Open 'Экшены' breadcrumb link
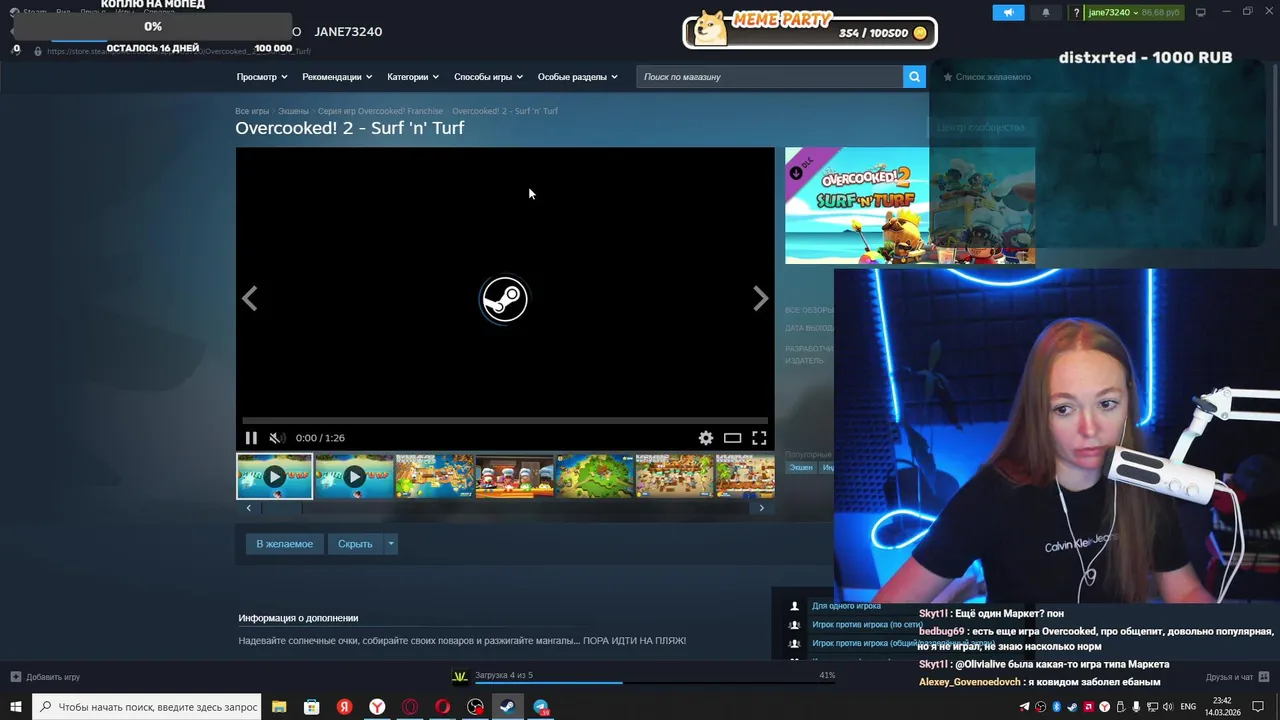Viewport: 1280px width, 720px height. 293,111
